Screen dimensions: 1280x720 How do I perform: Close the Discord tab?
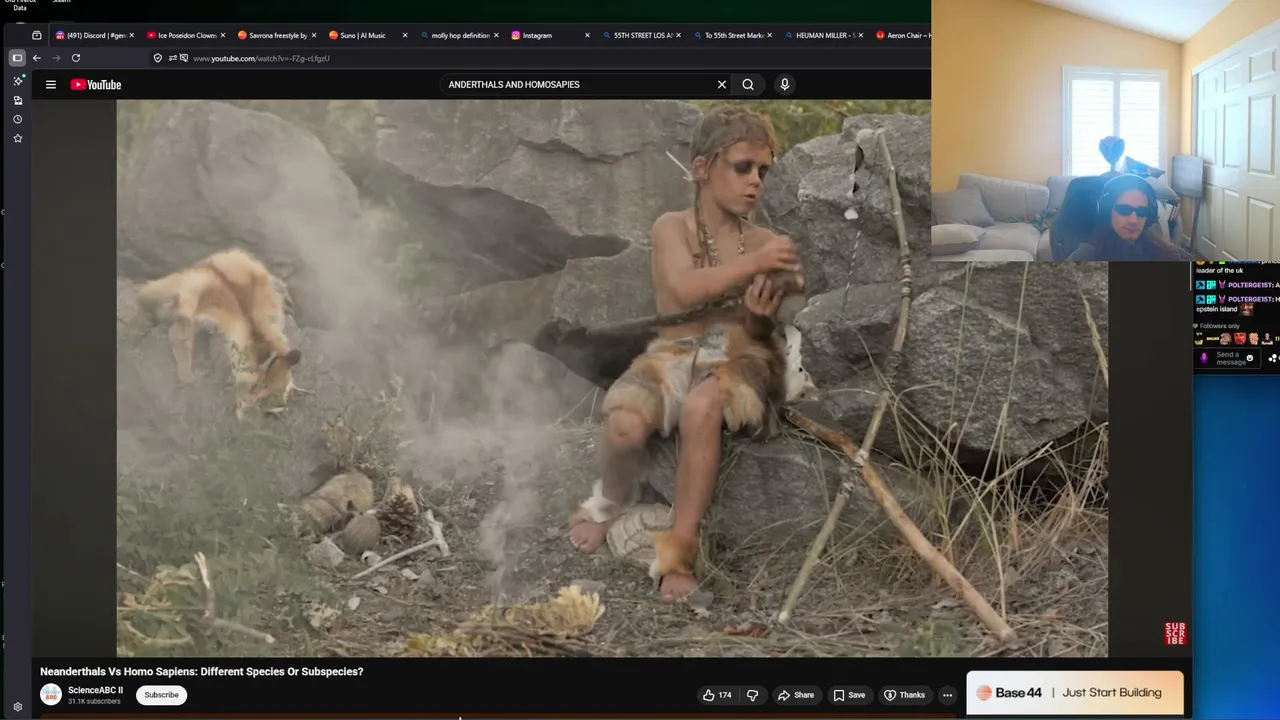[131, 35]
